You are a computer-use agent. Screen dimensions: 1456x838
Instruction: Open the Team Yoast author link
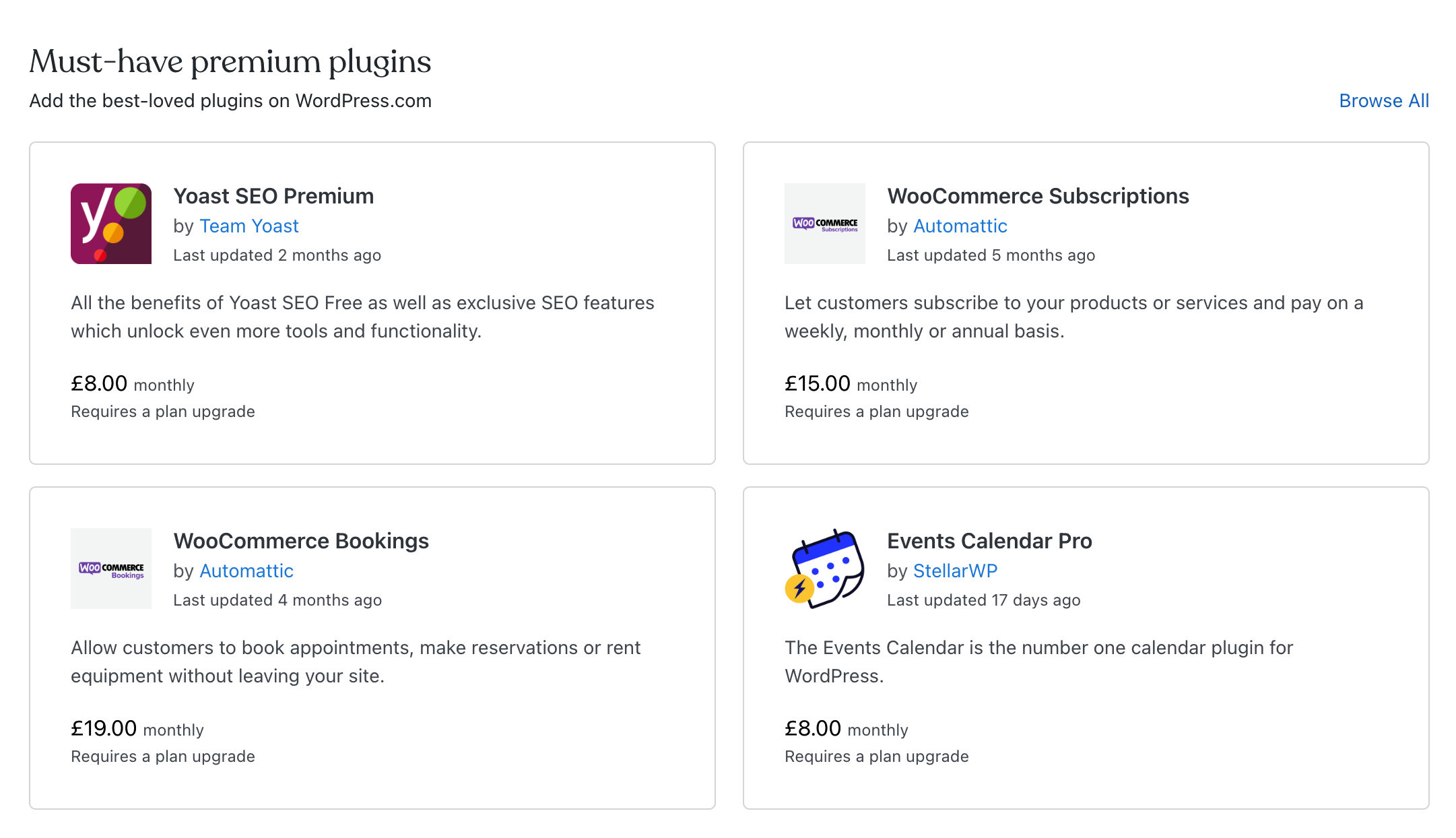[249, 226]
